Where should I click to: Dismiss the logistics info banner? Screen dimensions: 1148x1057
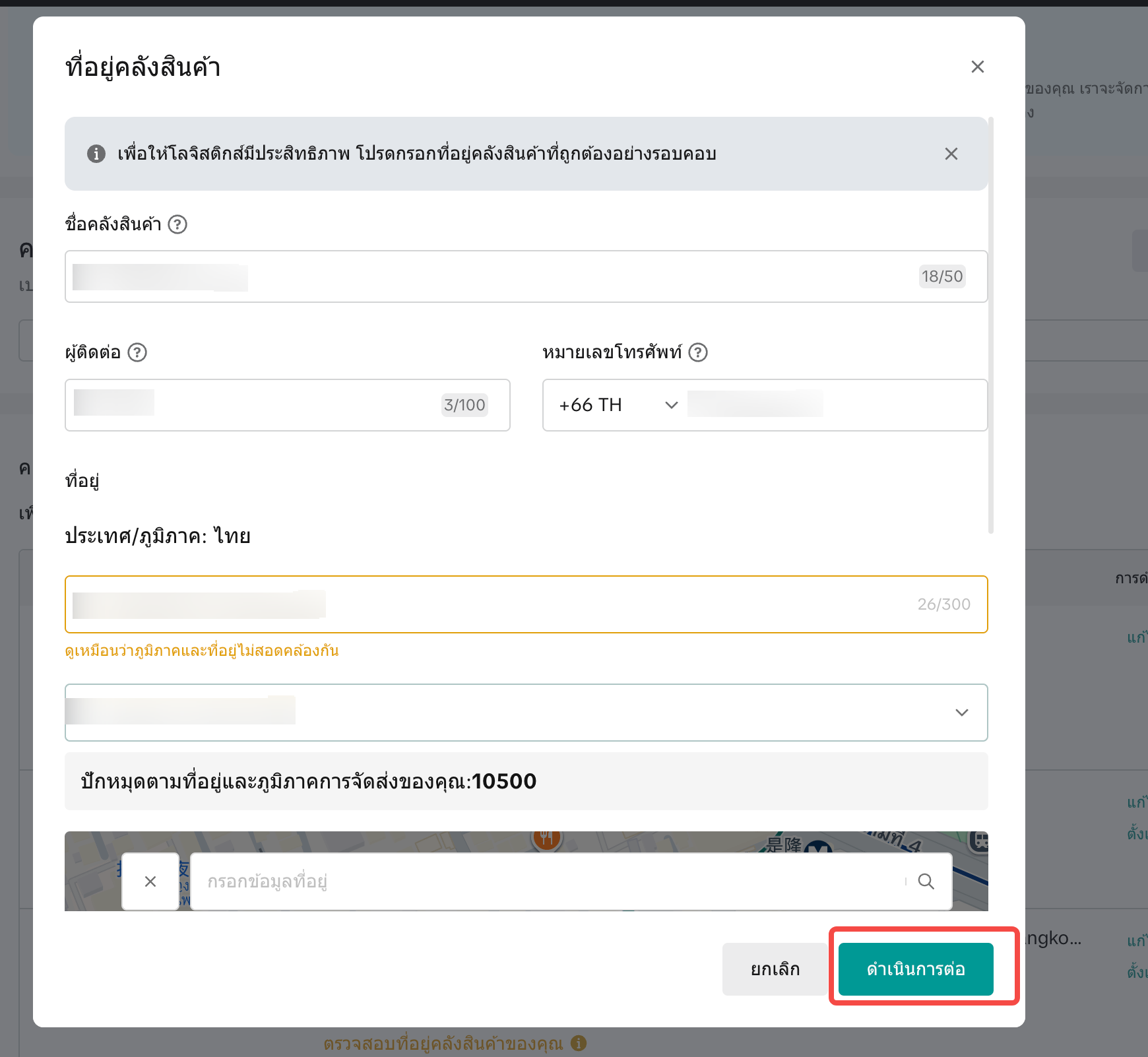coord(951,154)
